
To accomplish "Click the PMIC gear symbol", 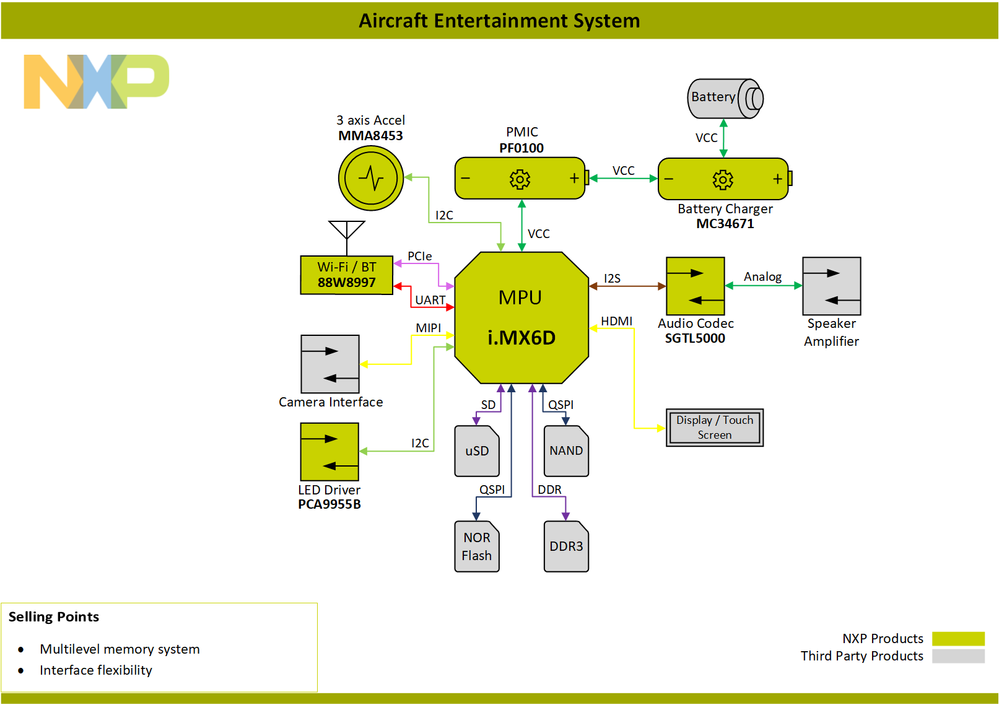I will click(520, 180).
